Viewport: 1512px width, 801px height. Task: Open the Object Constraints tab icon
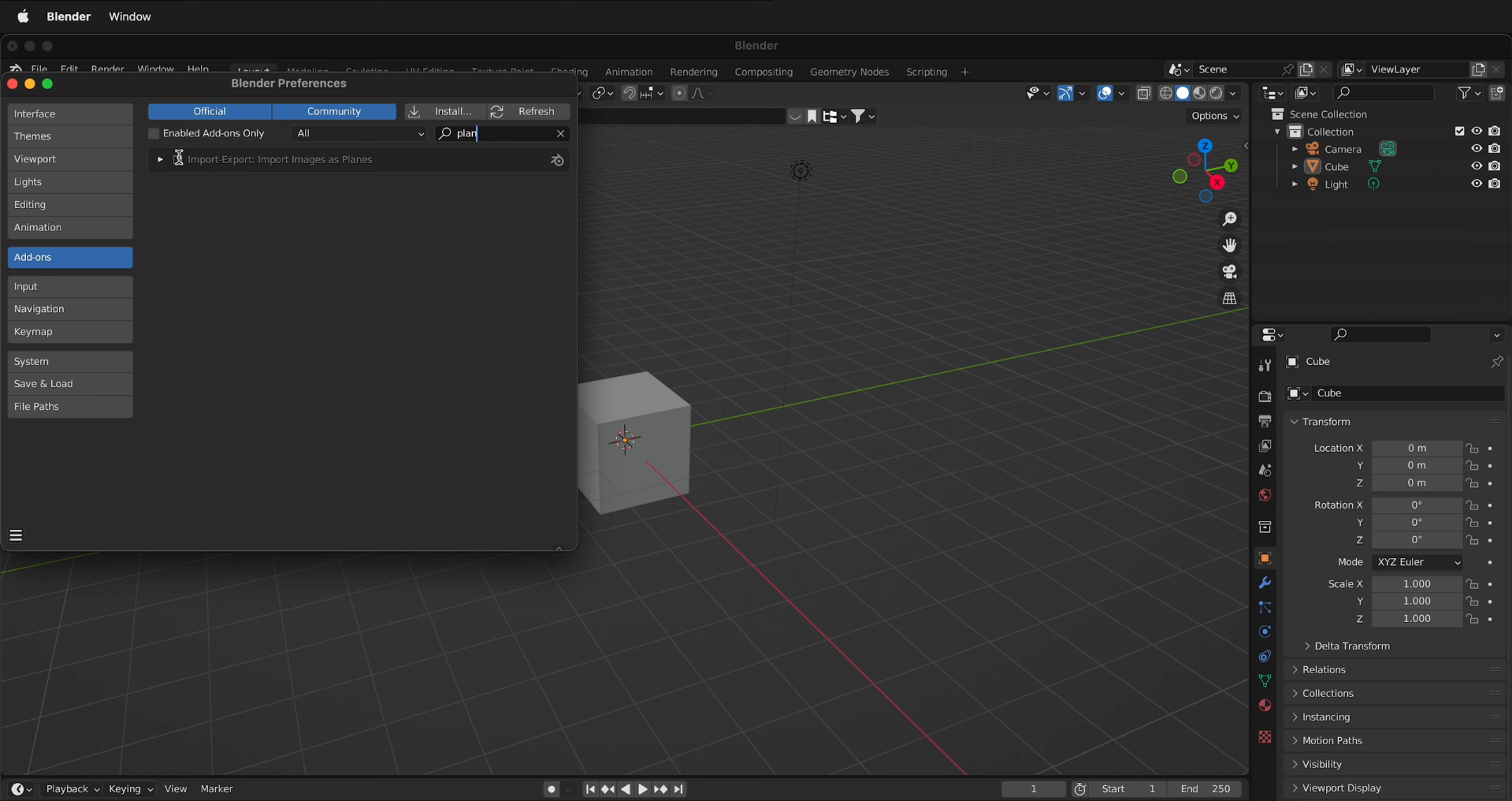pos(1265,657)
